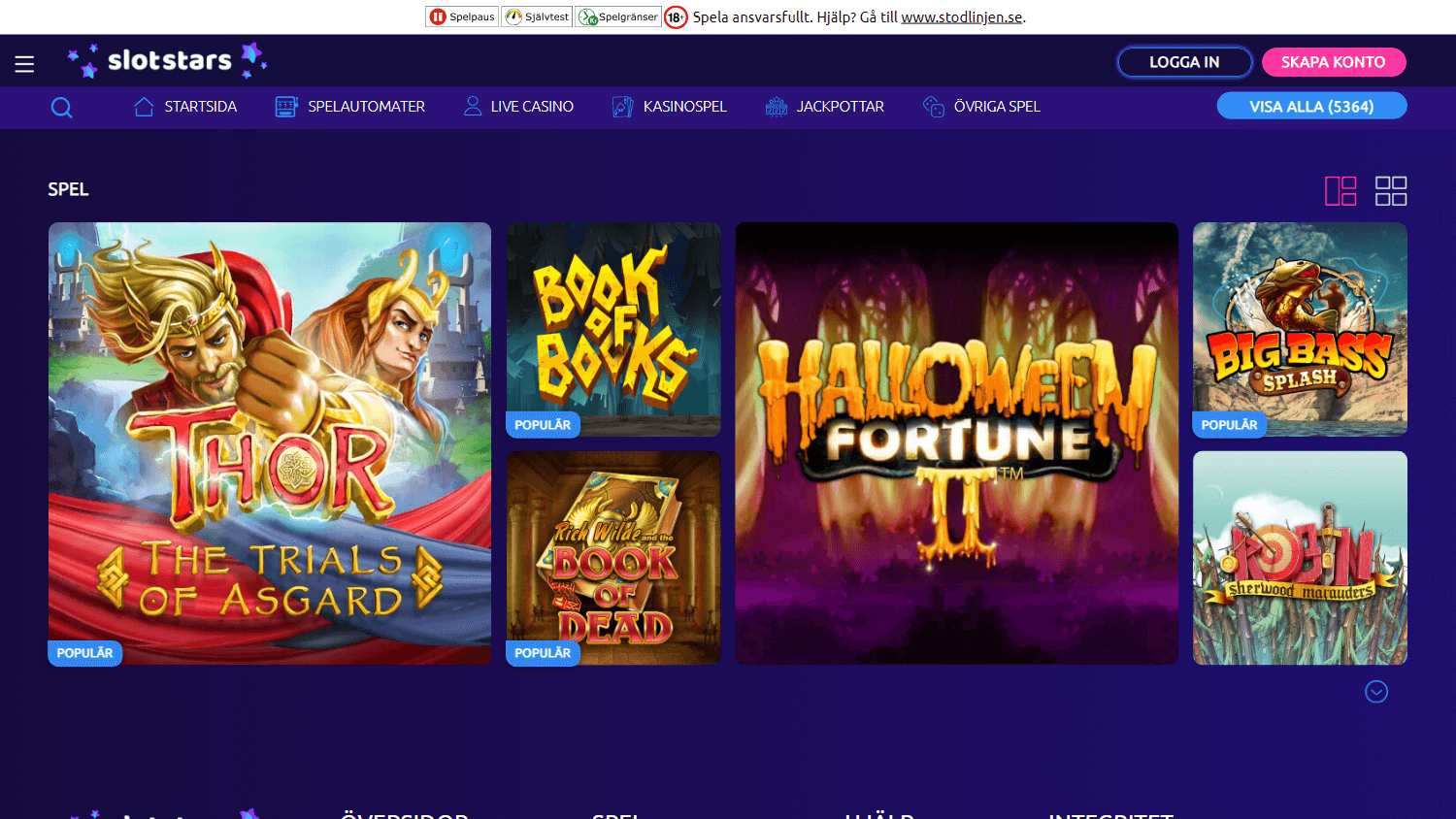This screenshot has height=819, width=1456.
Task: Open the Självtest badge
Action: click(x=537, y=16)
